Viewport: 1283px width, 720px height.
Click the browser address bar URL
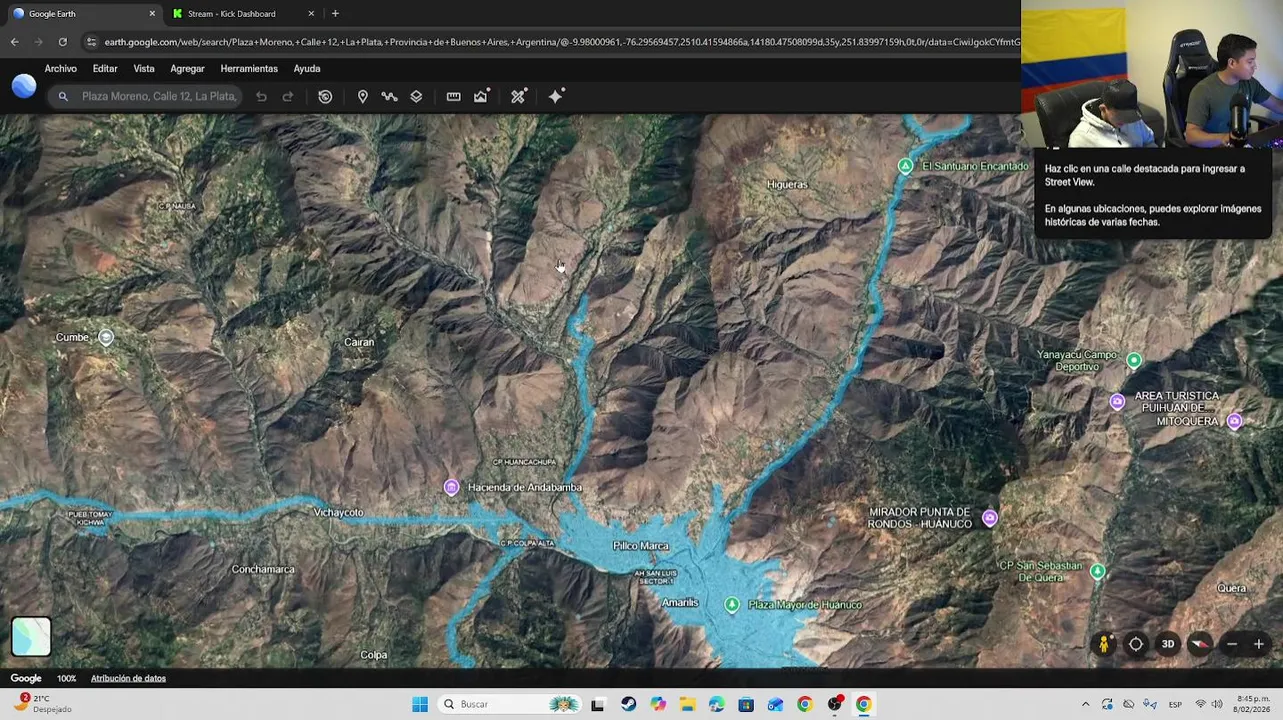(x=562, y=42)
